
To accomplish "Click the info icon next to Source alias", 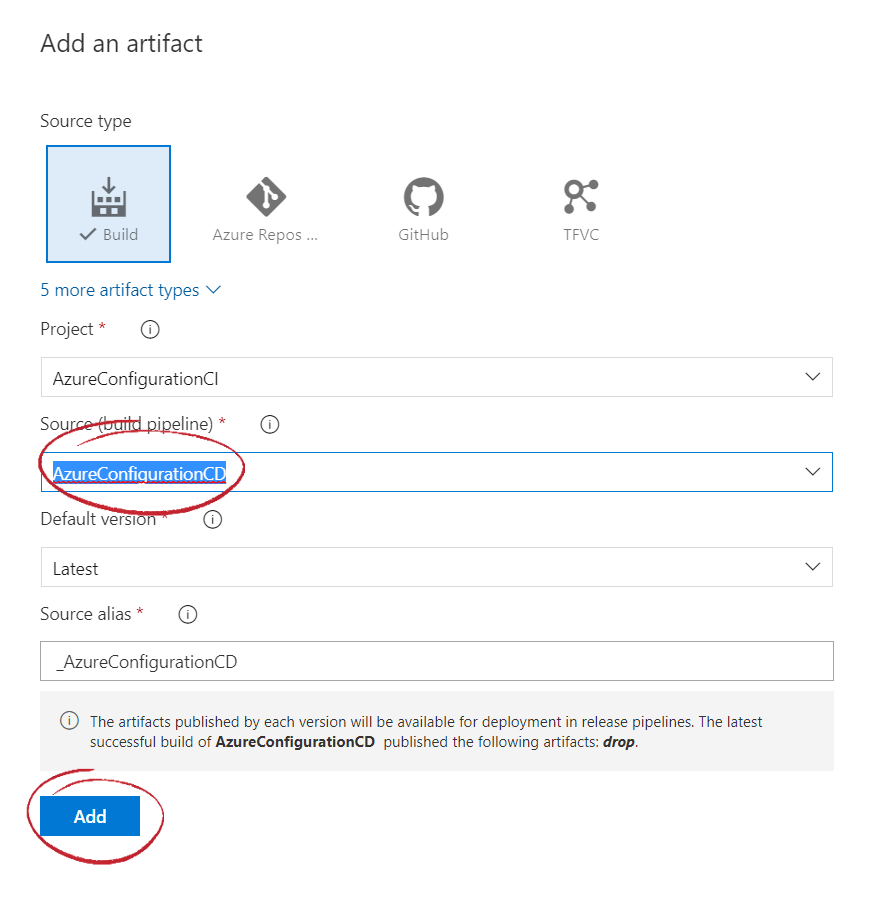I will tap(188, 614).
